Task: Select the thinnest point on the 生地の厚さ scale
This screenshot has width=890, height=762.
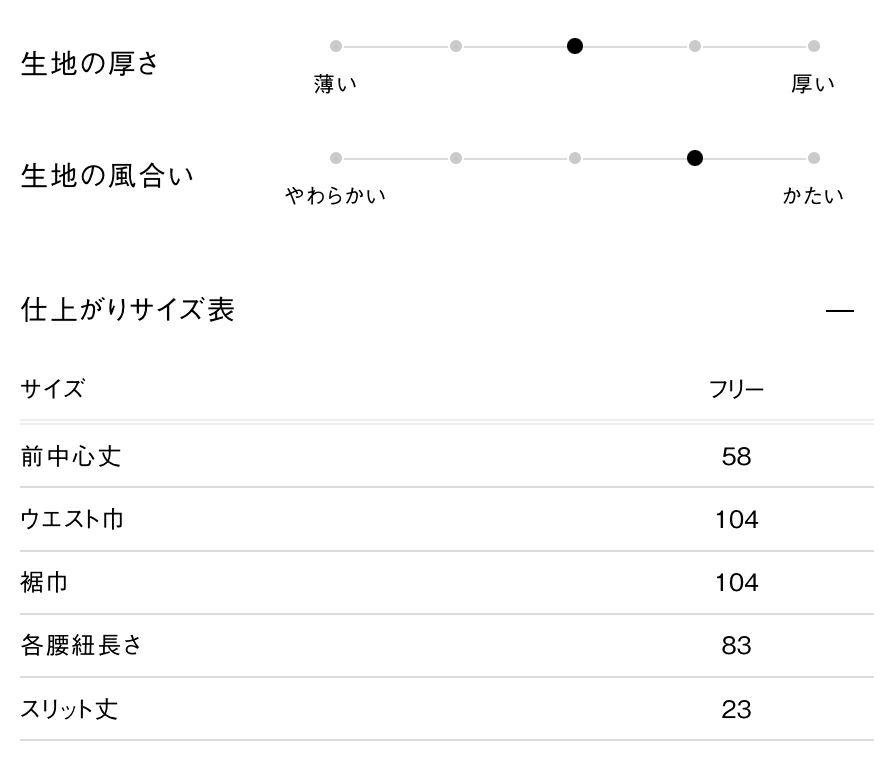Action: click(336, 46)
